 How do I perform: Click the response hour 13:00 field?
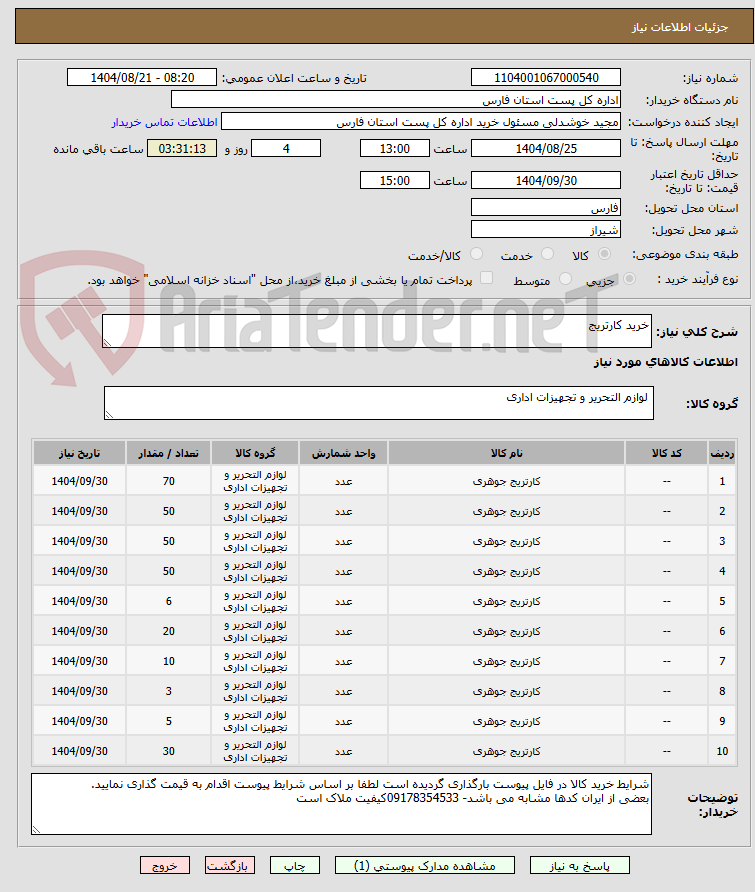[x=394, y=148]
